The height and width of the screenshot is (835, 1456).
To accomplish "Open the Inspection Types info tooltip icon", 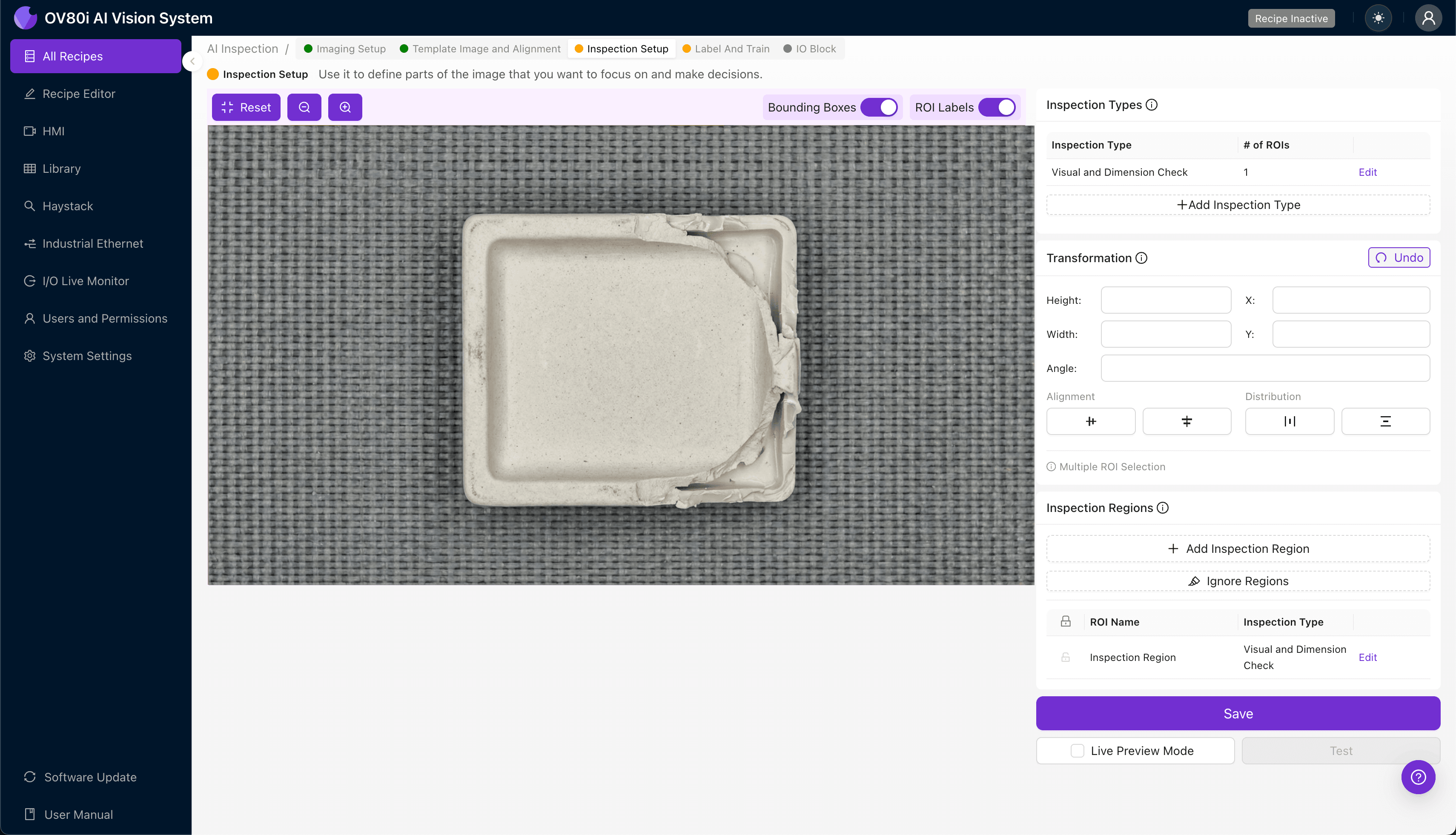I will click(x=1151, y=104).
